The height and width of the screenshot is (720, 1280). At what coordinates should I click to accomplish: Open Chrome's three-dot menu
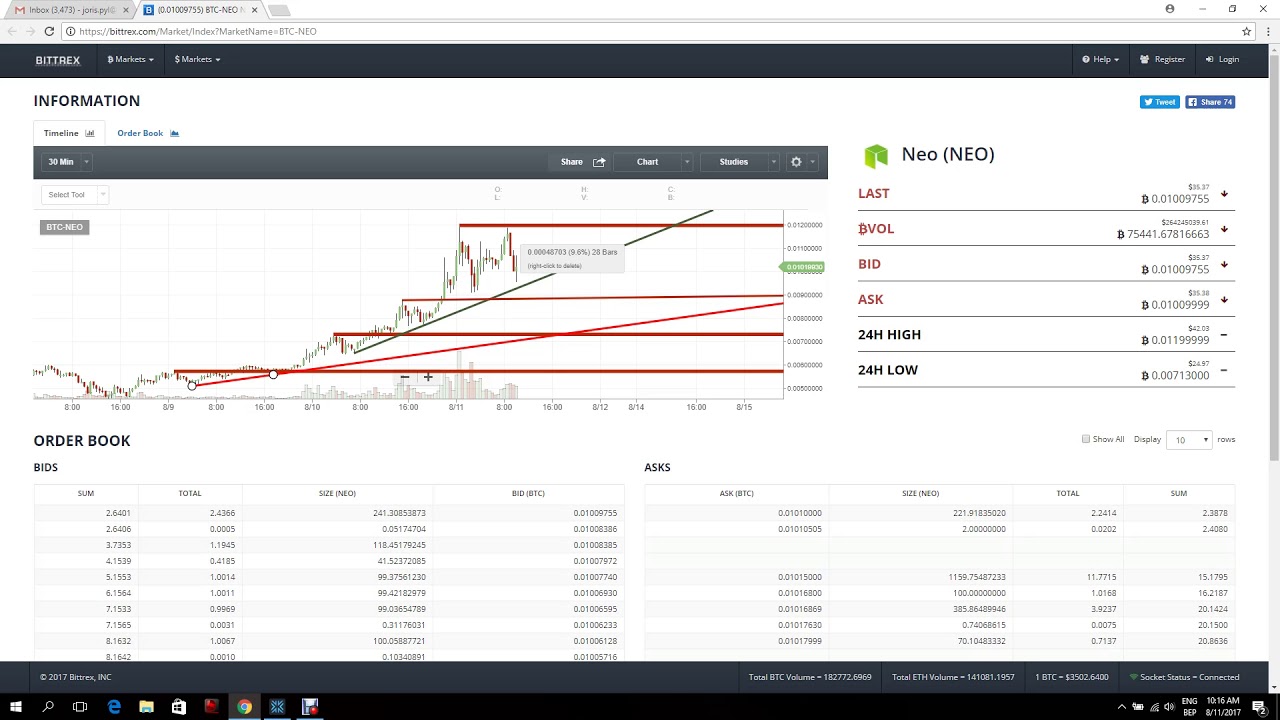1266,31
